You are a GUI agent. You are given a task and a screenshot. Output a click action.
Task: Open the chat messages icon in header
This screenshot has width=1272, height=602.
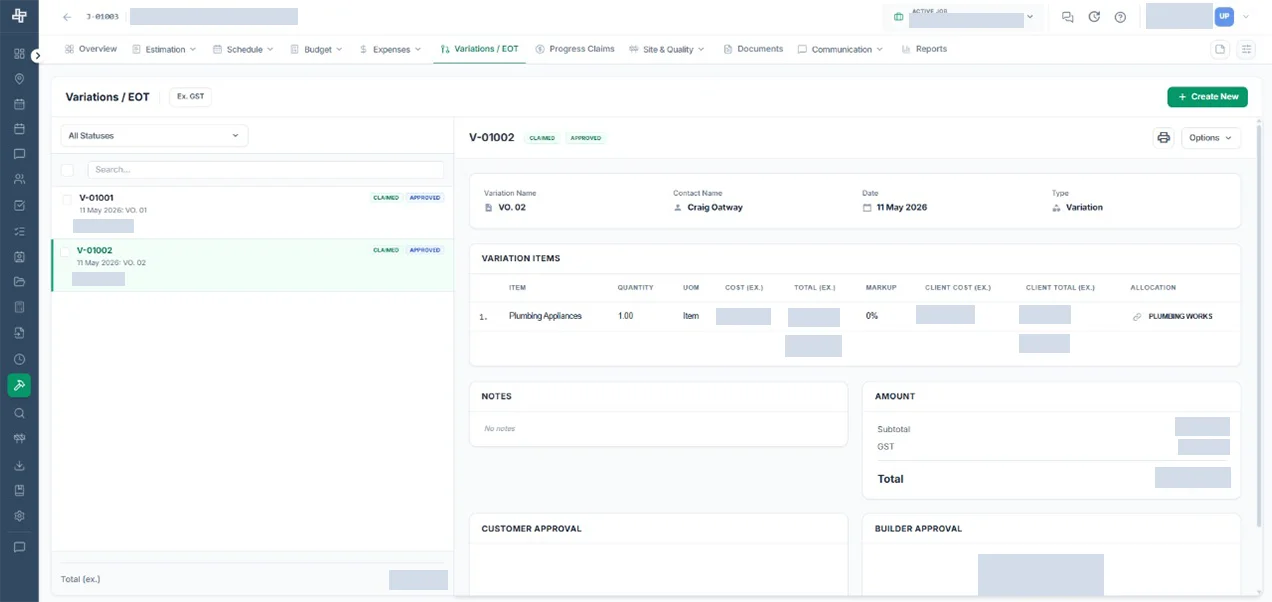pos(1068,17)
